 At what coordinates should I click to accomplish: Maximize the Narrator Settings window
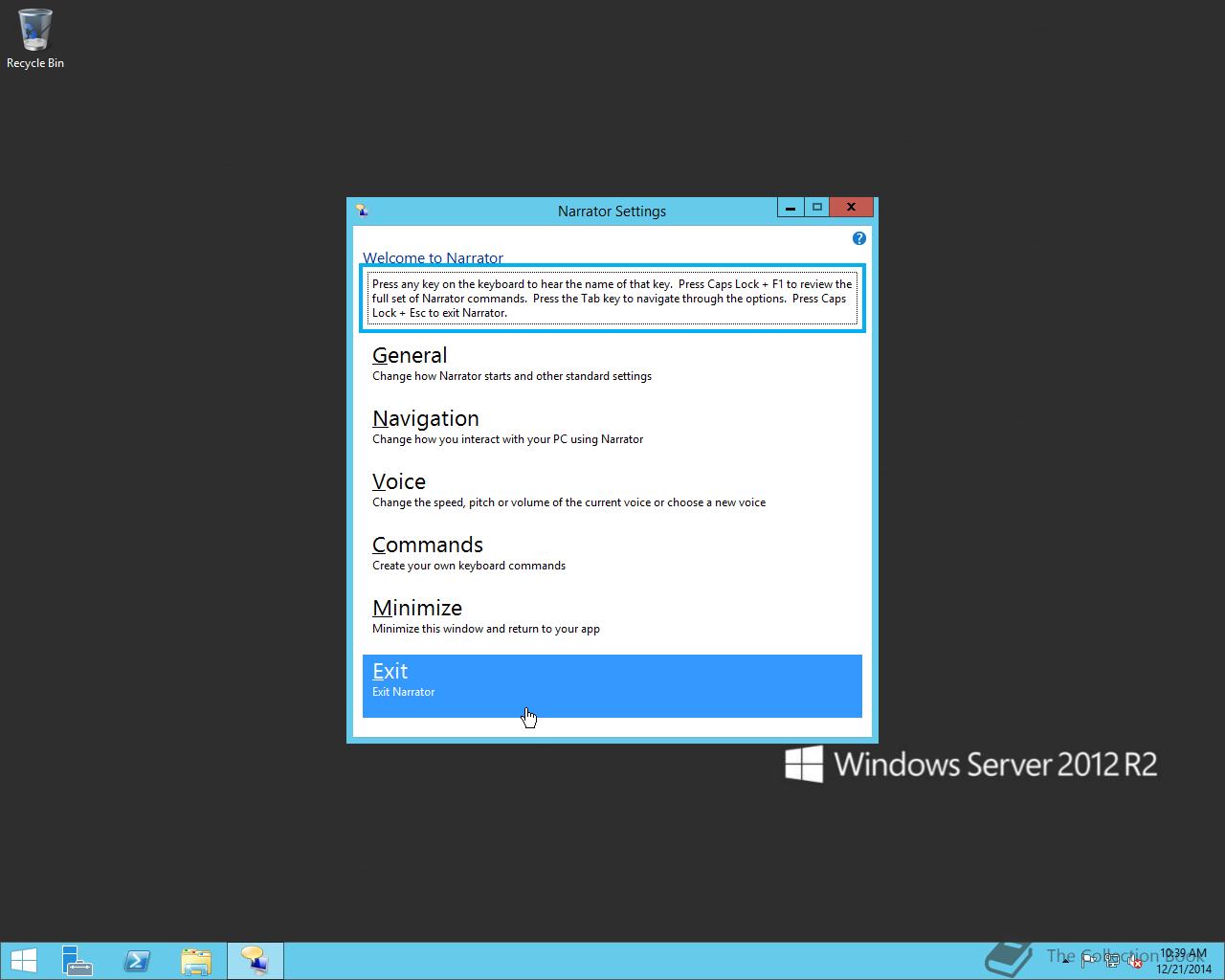coord(816,207)
